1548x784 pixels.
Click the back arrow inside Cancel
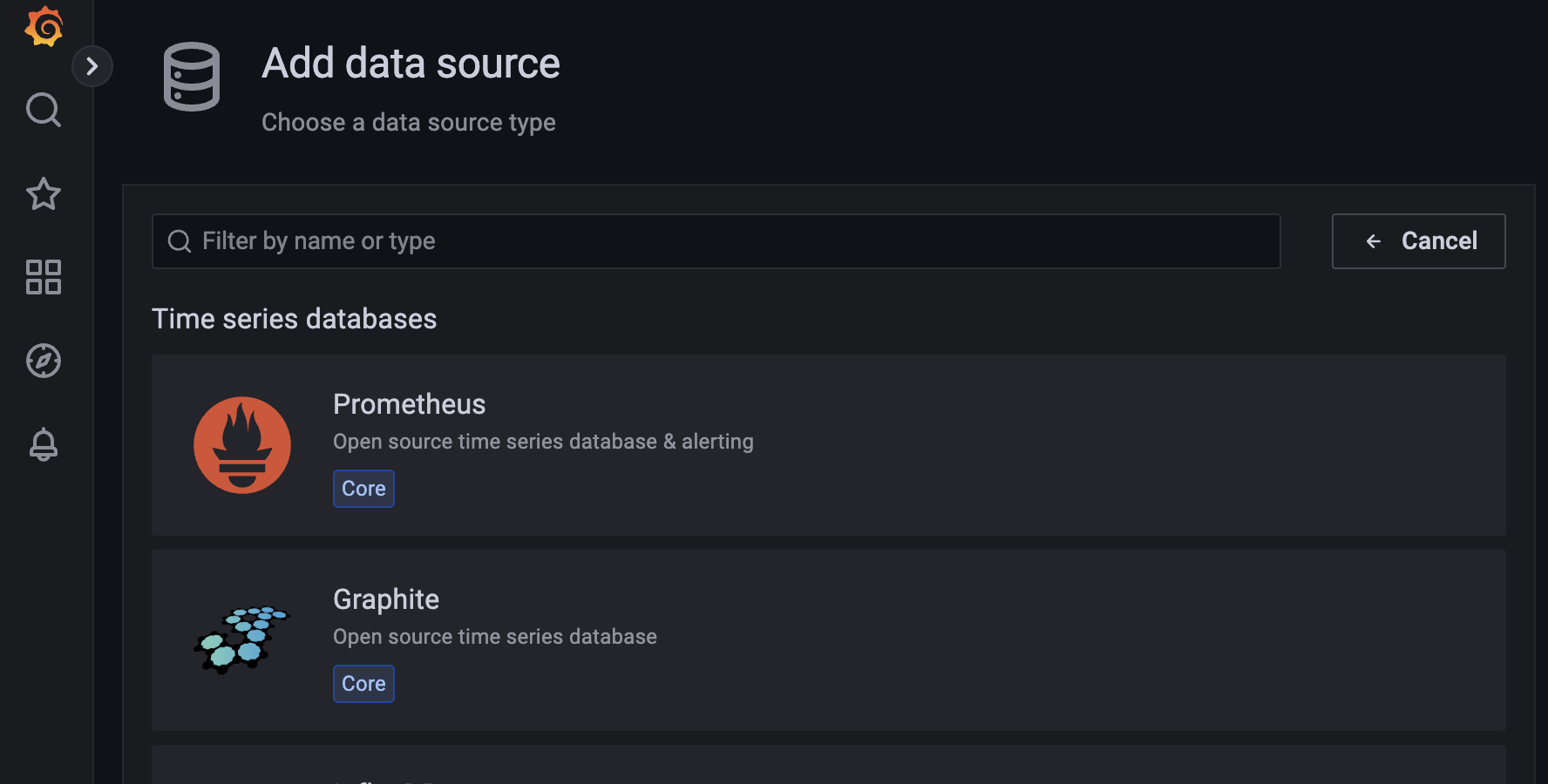[1374, 241]
